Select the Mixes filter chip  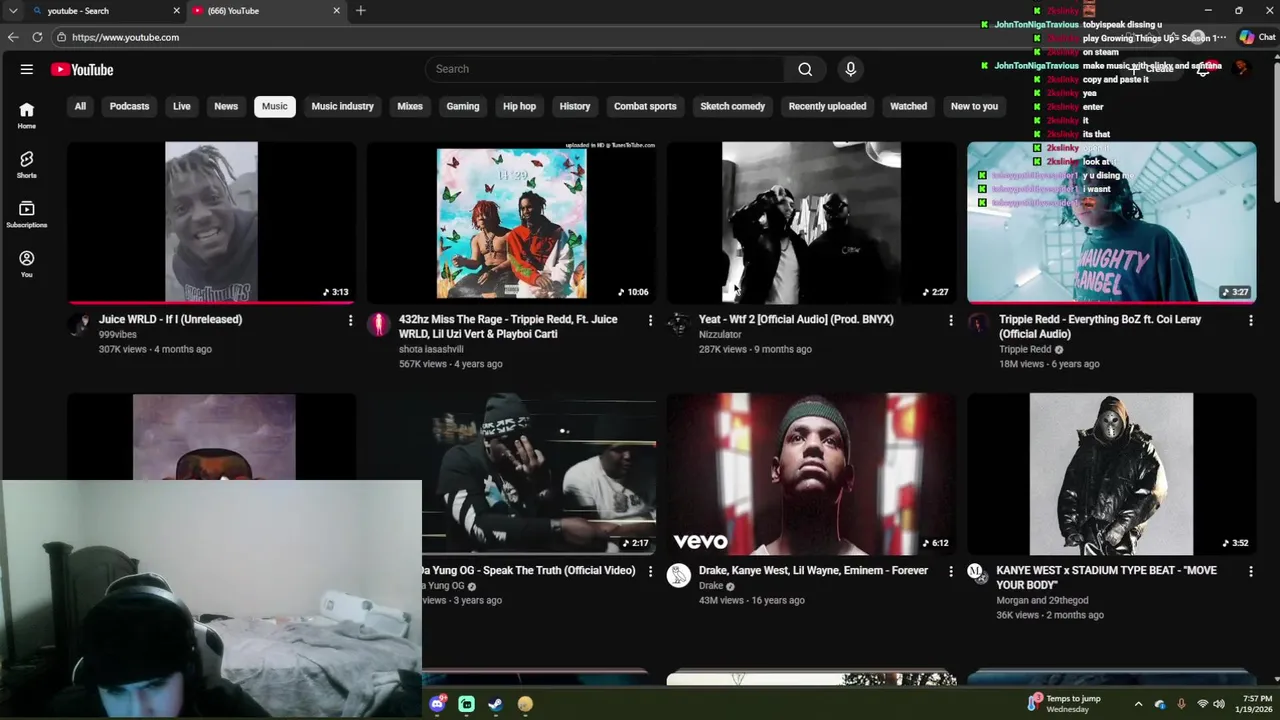coord(410,106)
